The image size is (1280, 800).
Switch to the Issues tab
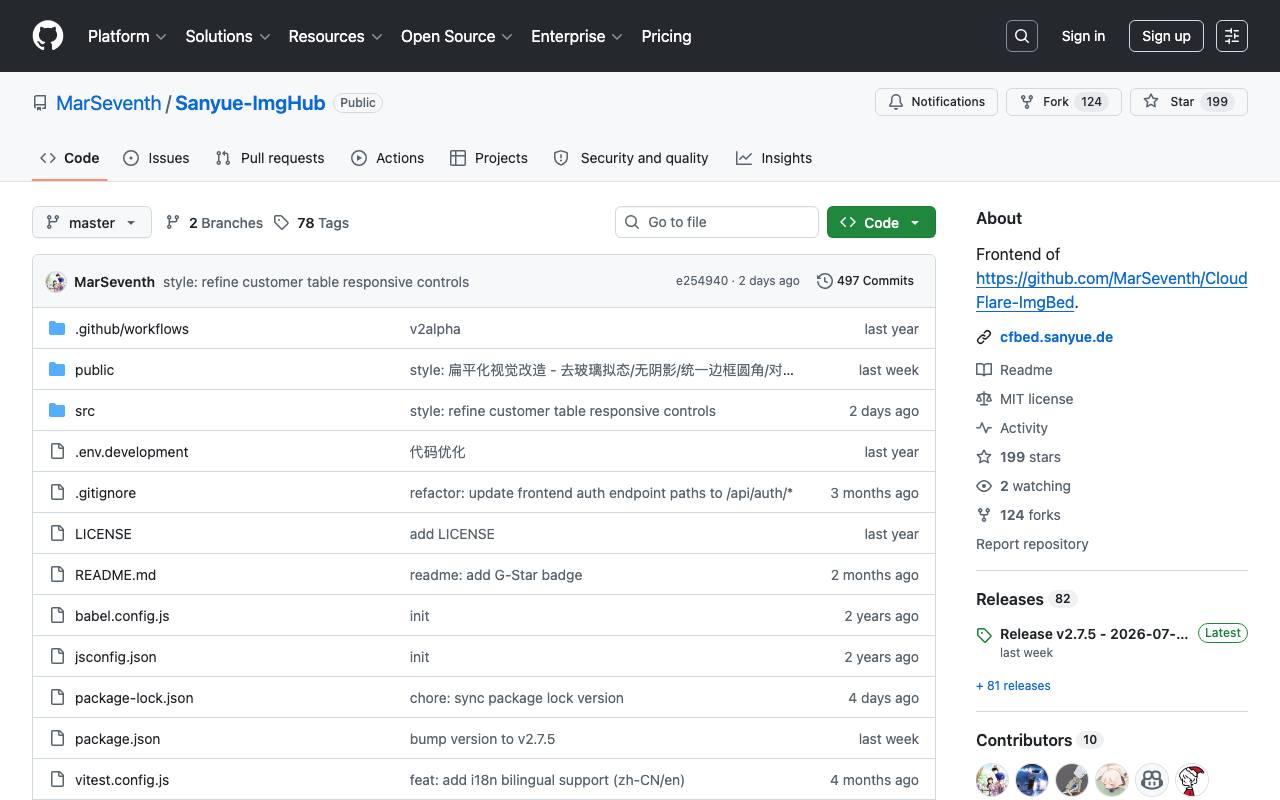pos(156,158)
